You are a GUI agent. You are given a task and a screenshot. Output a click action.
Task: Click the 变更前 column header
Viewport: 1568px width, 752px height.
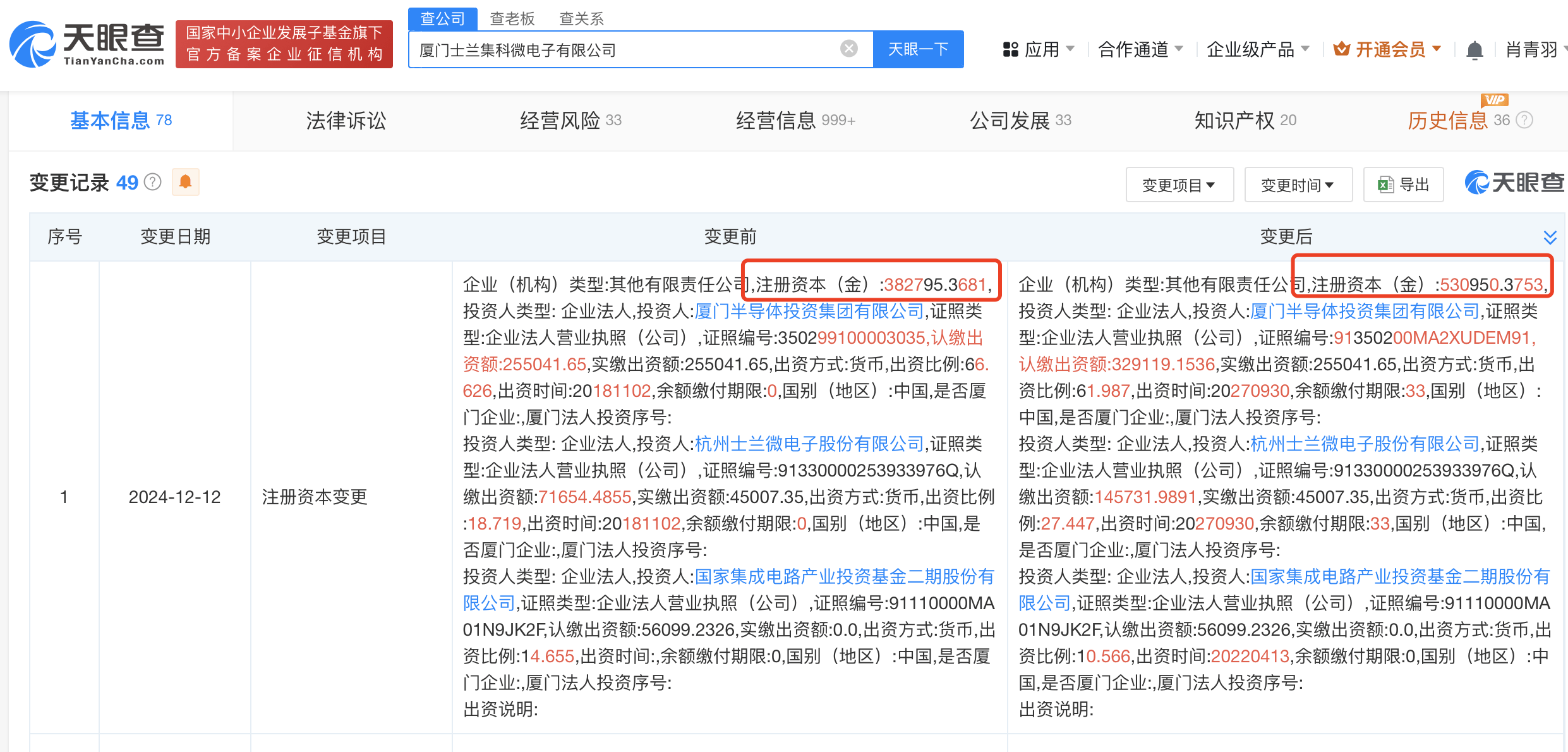730,237
